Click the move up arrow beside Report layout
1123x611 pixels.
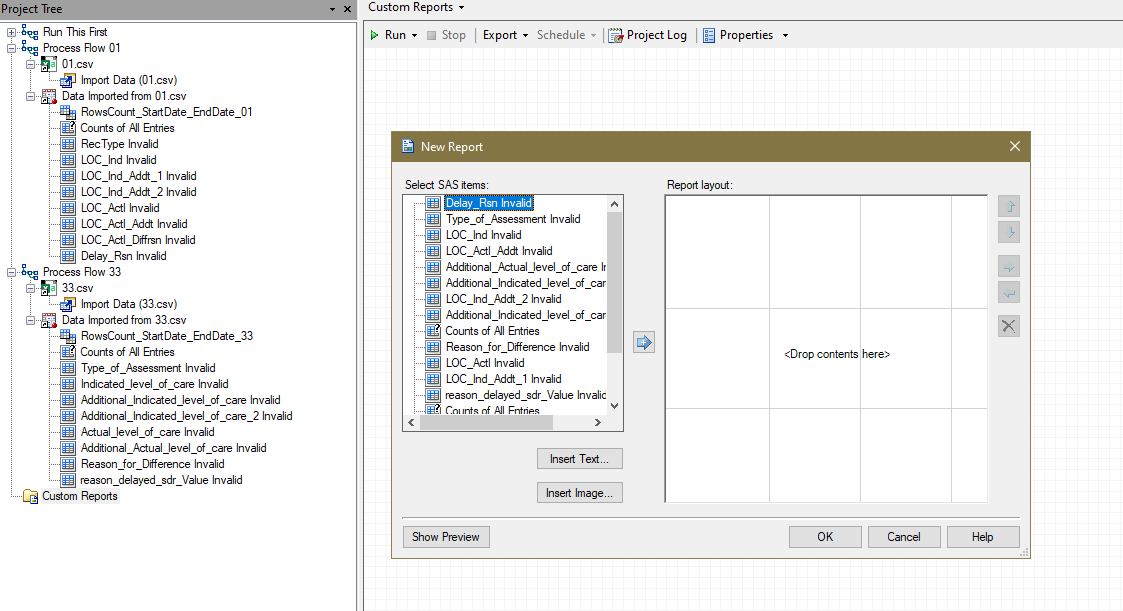click(1009, 207)
